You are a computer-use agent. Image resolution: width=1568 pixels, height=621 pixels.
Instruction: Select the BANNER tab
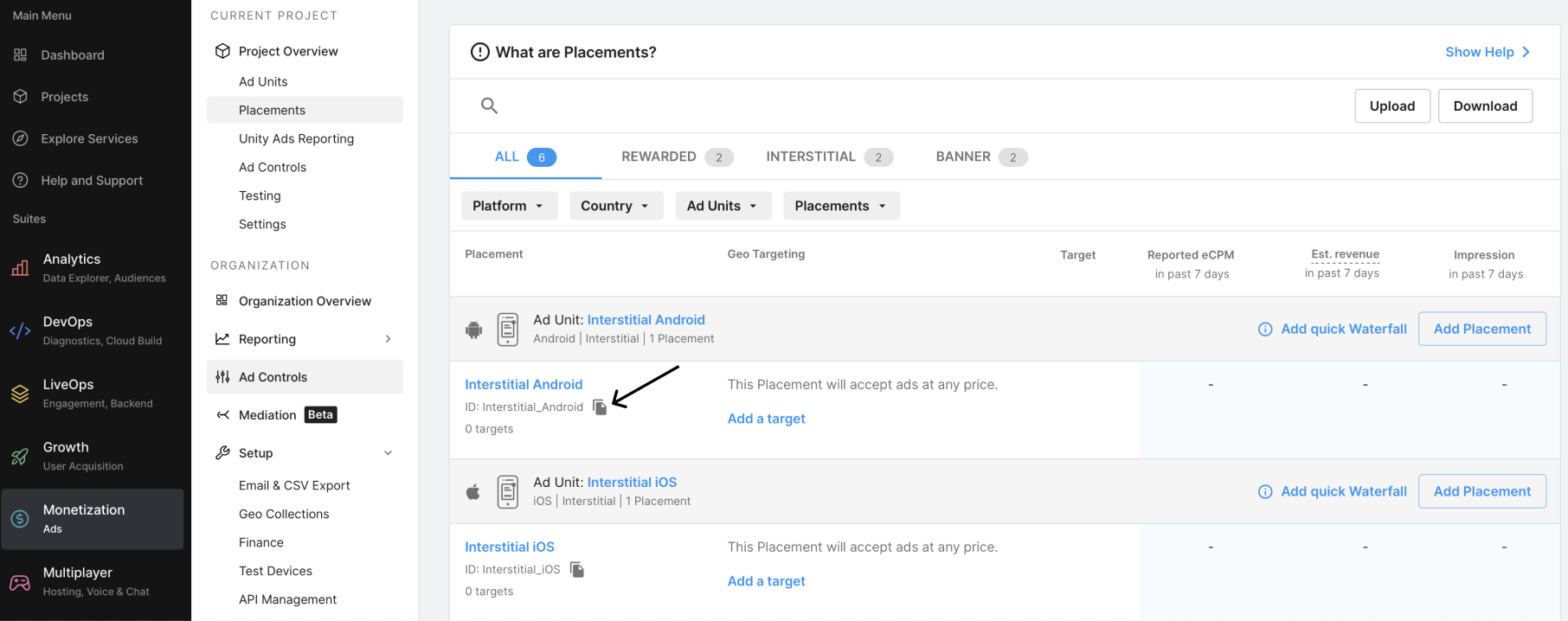click(980, 157)
